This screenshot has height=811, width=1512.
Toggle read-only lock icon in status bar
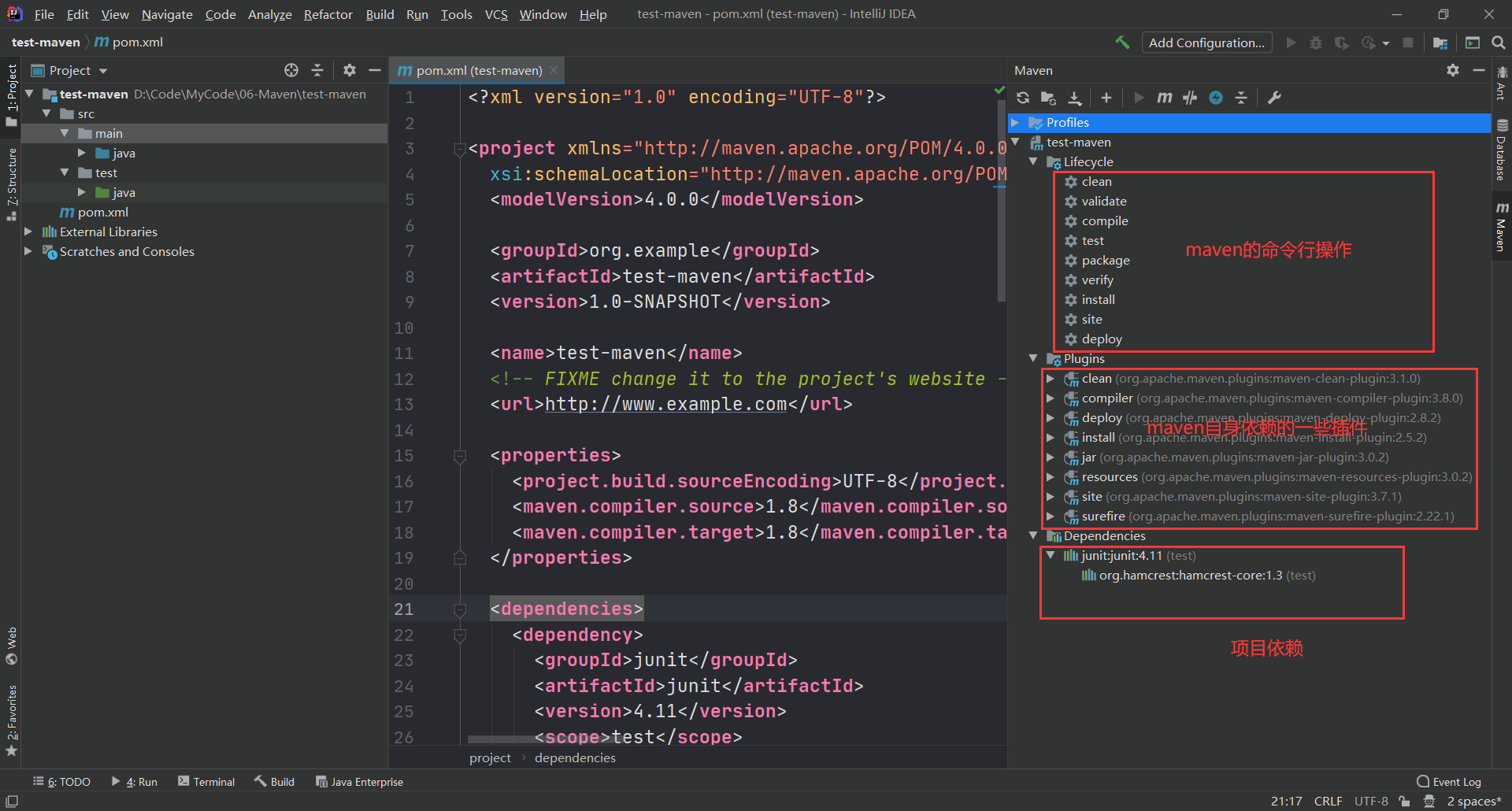(x=1405, y=801)
